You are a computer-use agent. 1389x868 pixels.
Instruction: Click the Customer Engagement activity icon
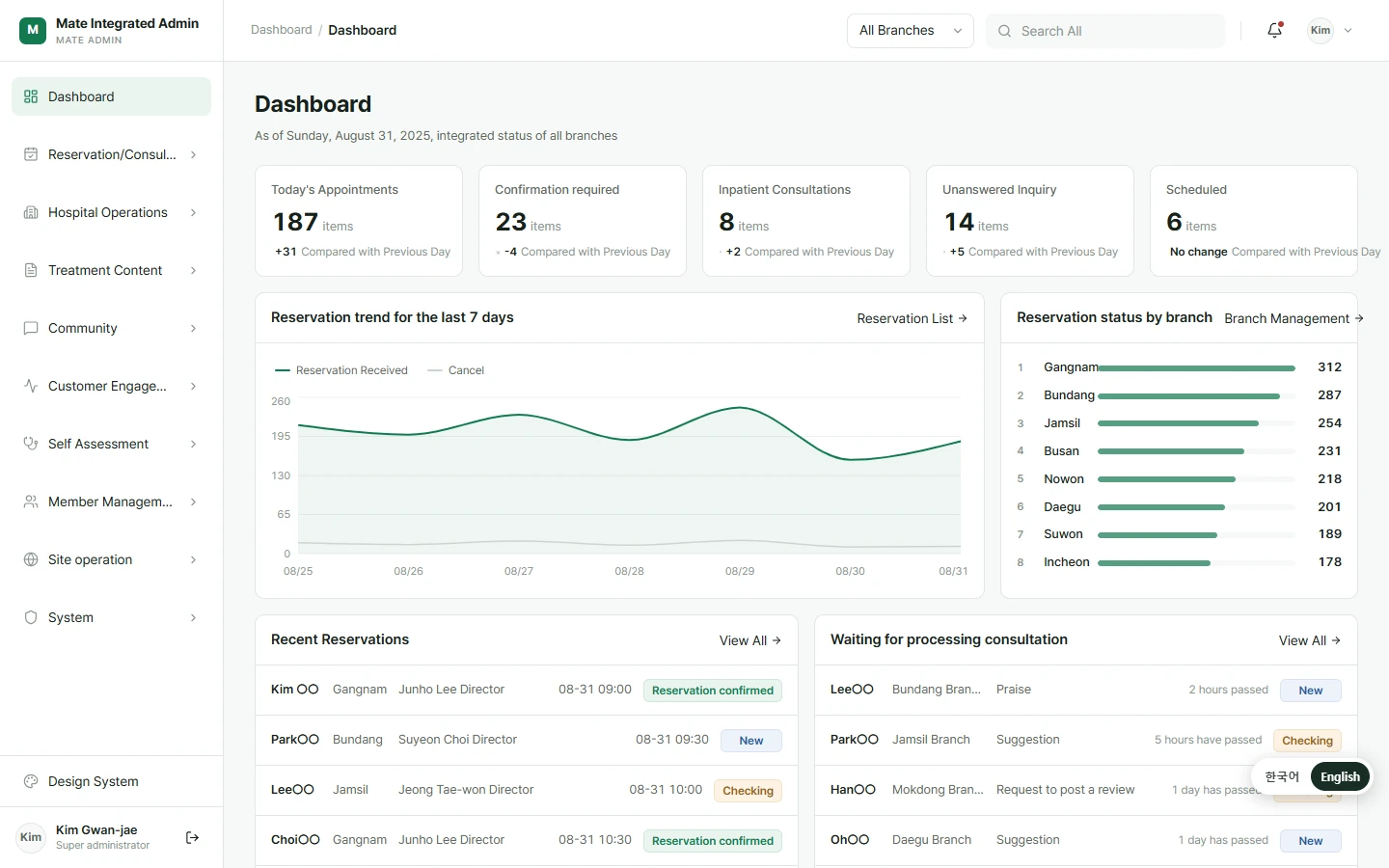[x=31, y=386]
